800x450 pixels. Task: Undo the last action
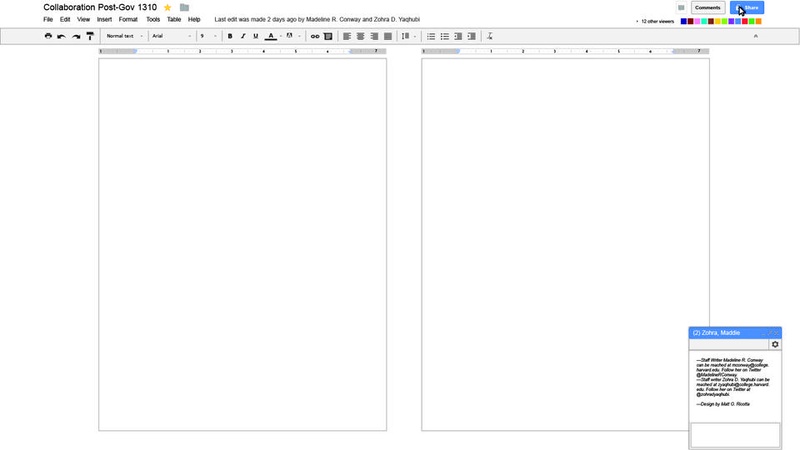tap(62, 36)
